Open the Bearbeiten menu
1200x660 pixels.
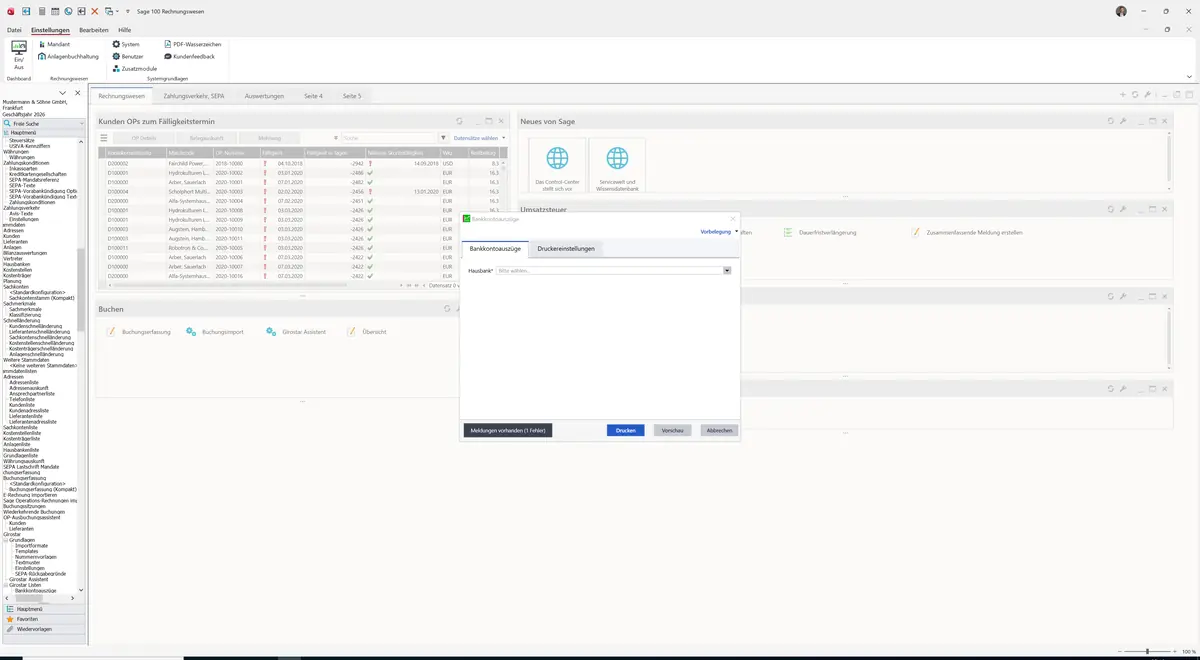94,30
